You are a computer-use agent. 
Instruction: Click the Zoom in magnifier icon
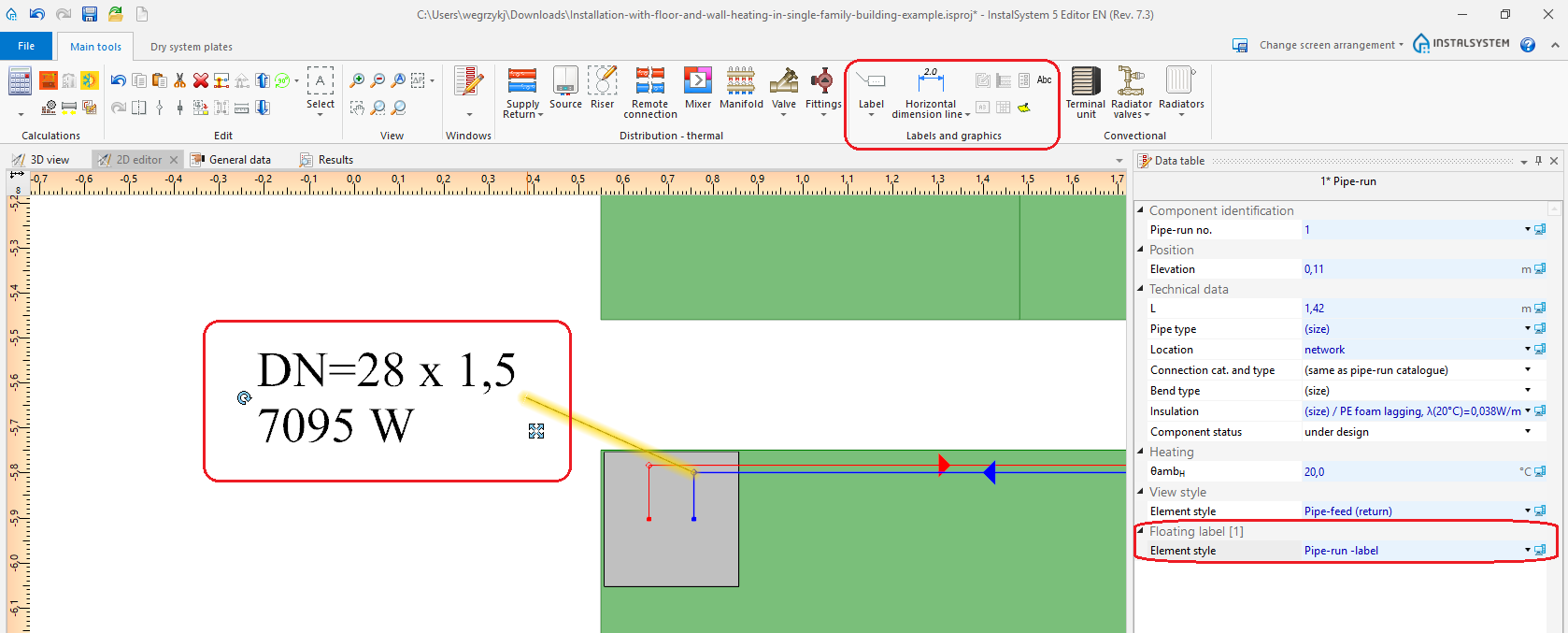357,80
